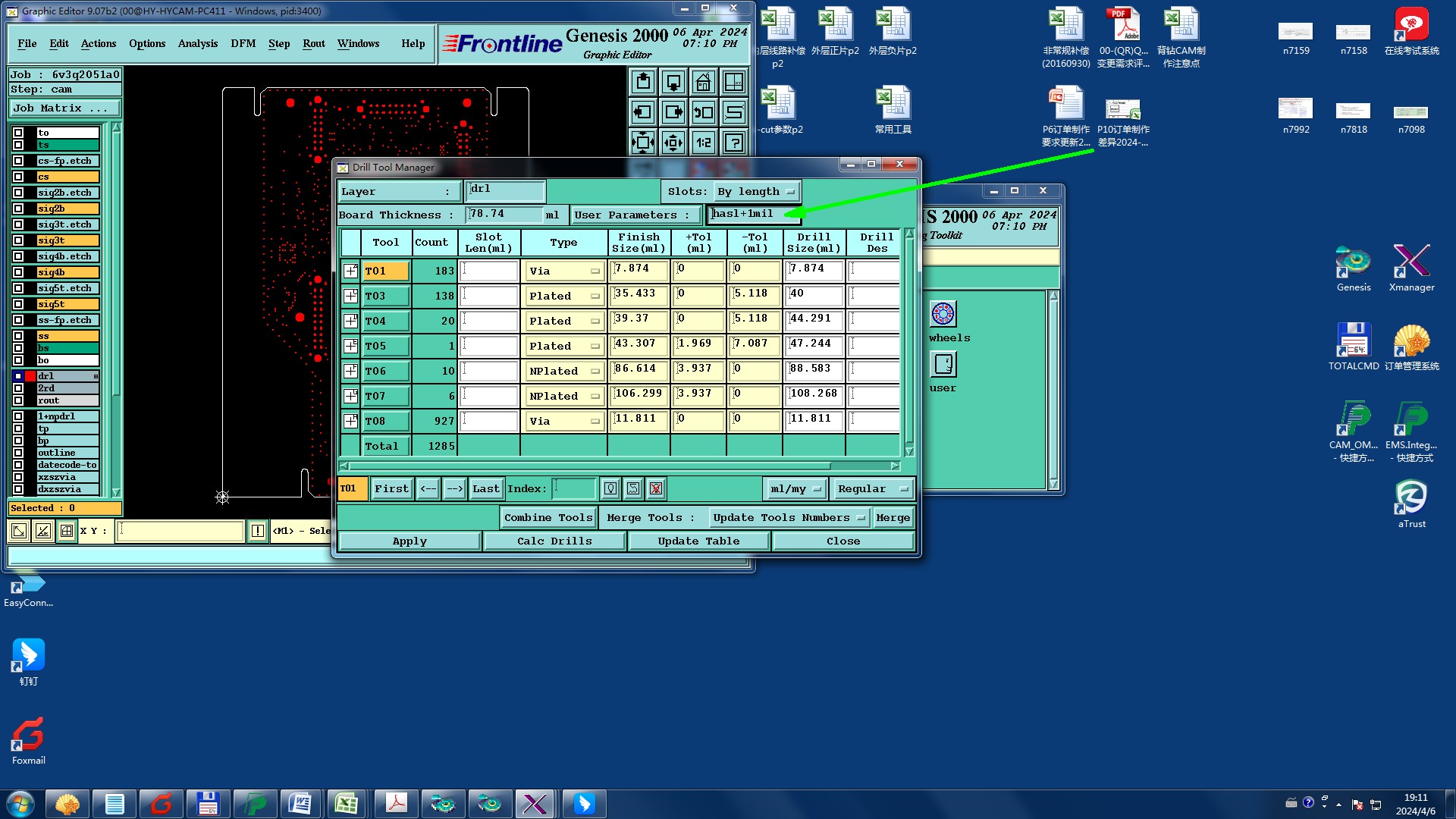Open Type dropdown for tool T03
This screenshot has height=819, width=1456.
click(x=564, y=297)
